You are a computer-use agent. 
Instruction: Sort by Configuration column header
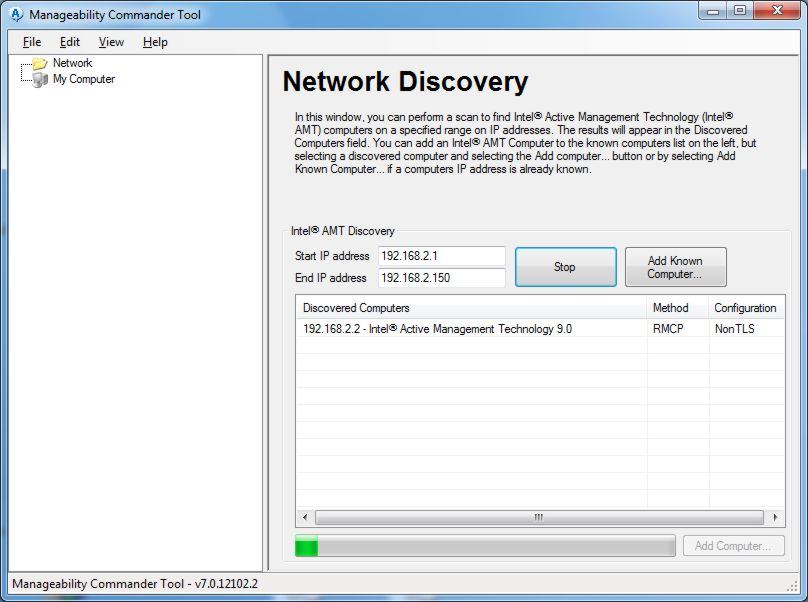tap(747, 308)
